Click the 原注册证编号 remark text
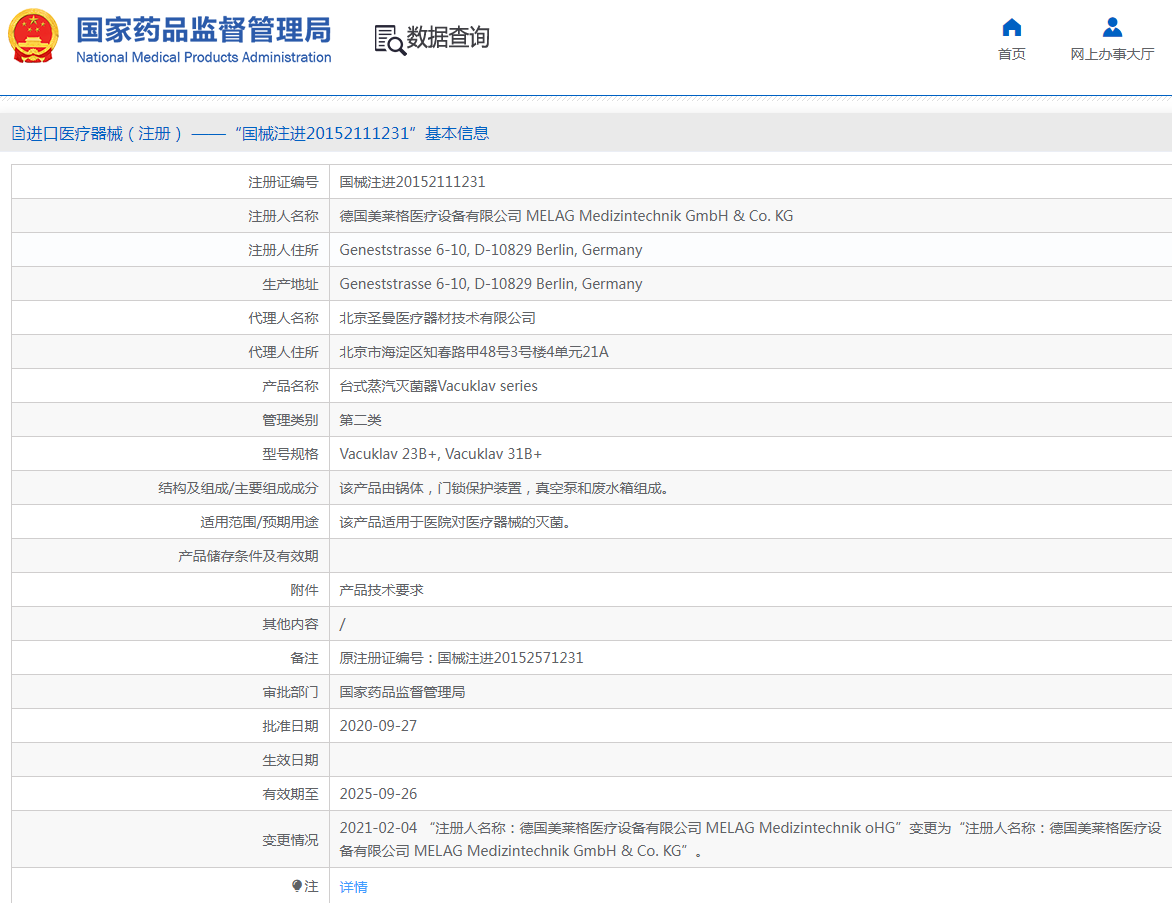 click(461, 658)
